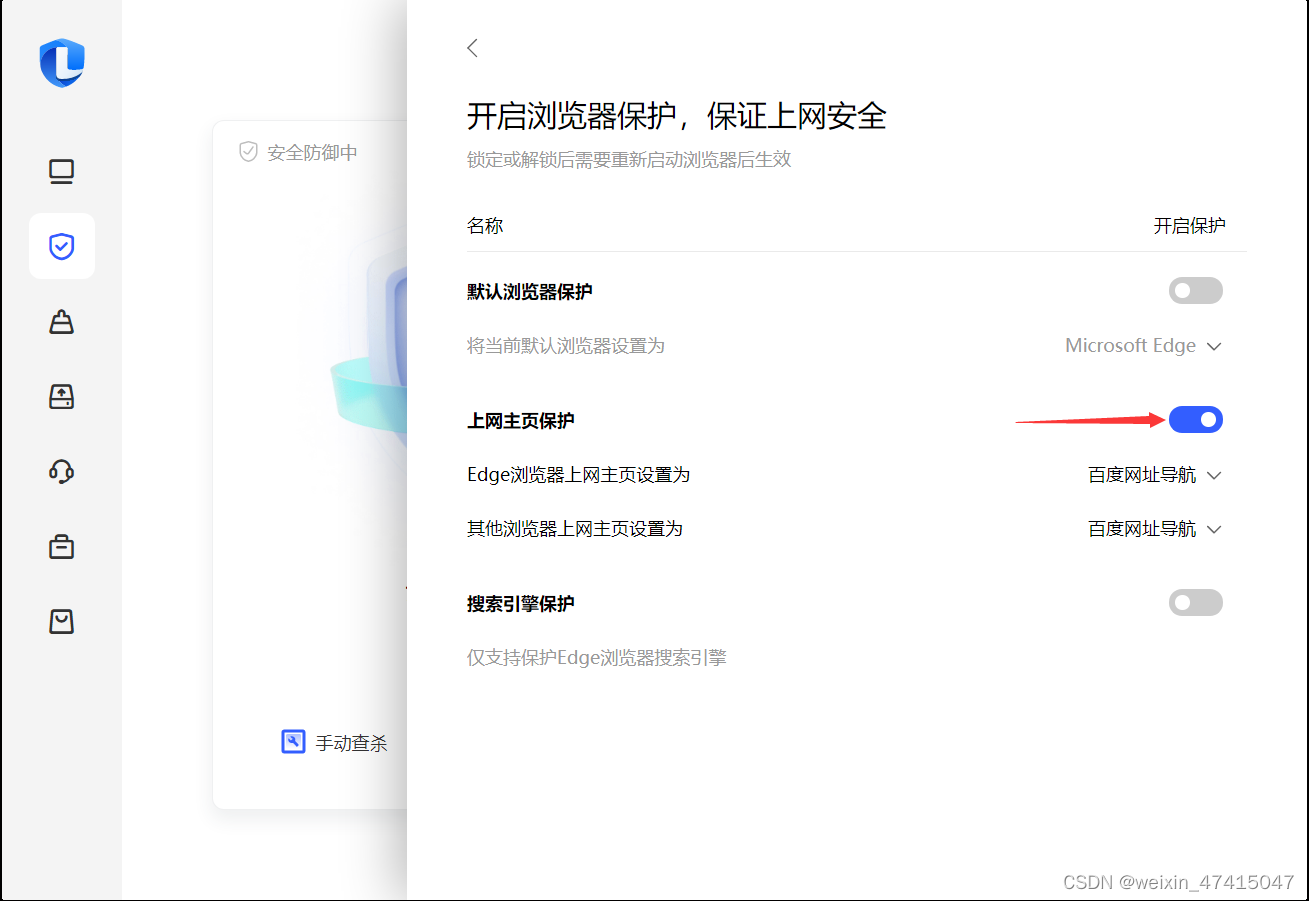Image resolution: width=1309 pixels, height=901 pixels.
Task: Click the Lenovo logo at top
Action: (61, 63)
